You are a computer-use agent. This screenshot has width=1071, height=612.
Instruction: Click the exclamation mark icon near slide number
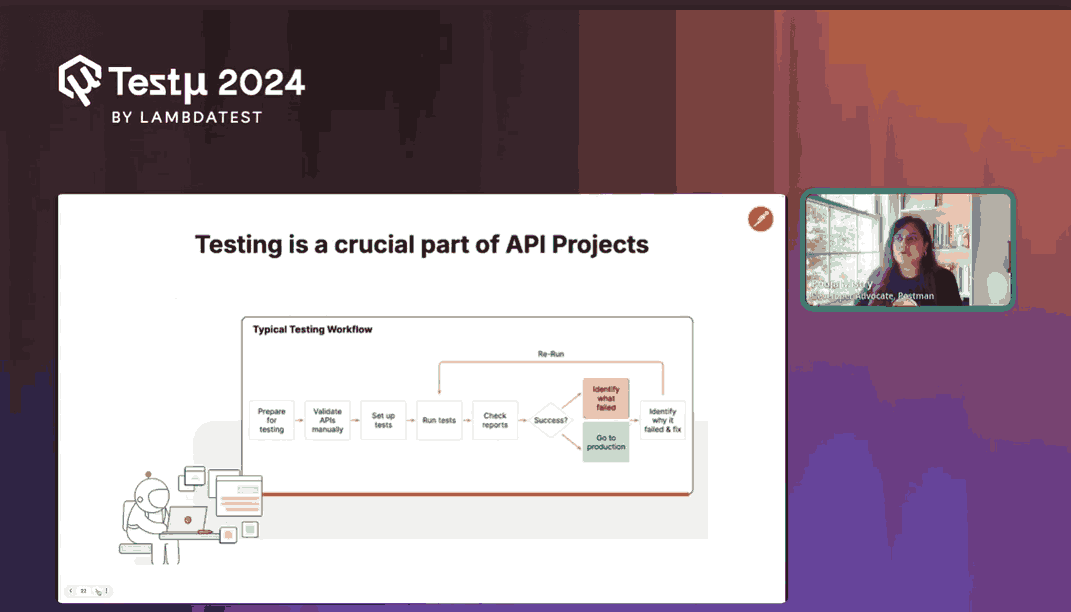coord(106,590)
